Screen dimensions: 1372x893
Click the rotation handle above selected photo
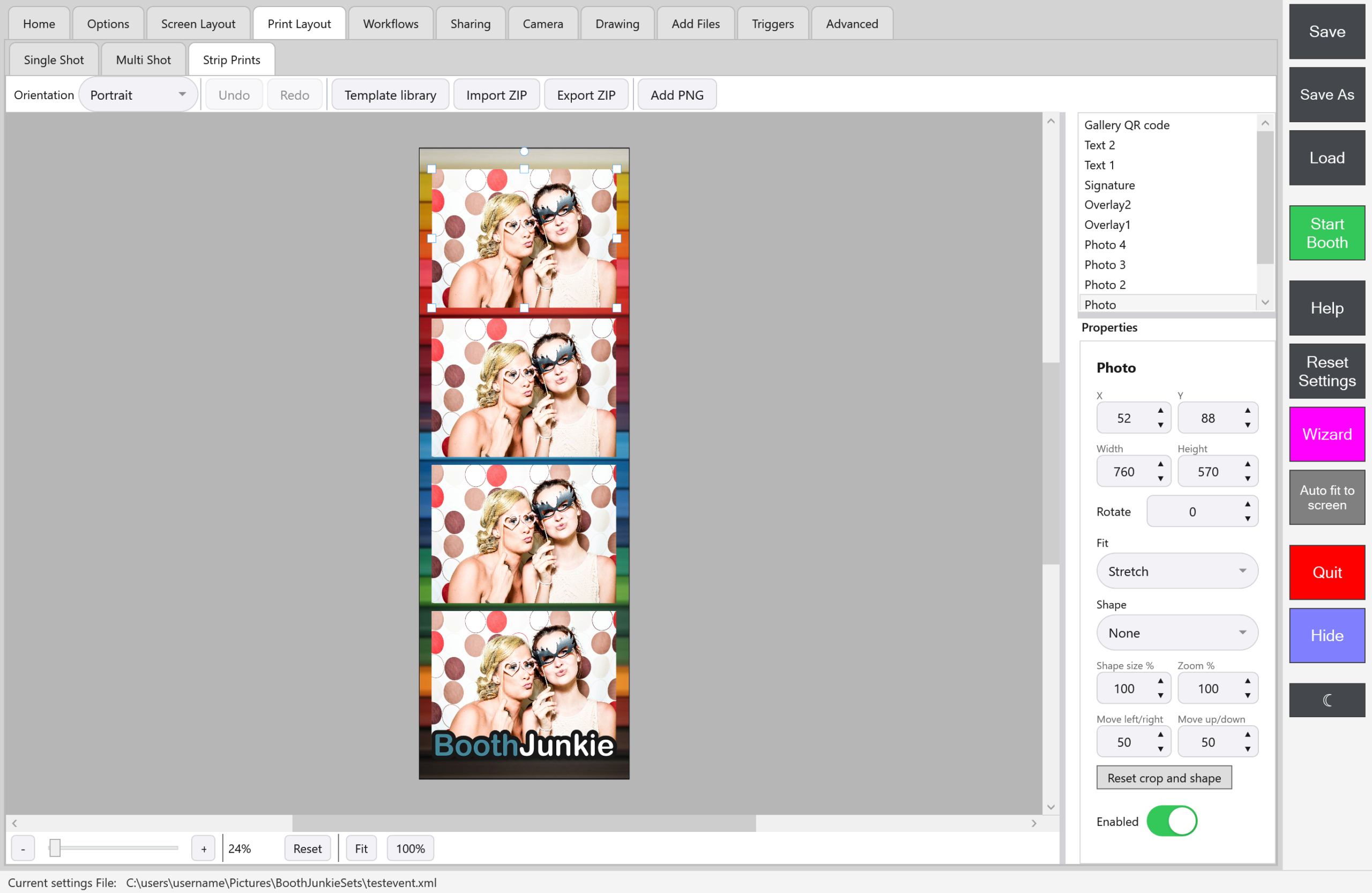pos(524,151)
